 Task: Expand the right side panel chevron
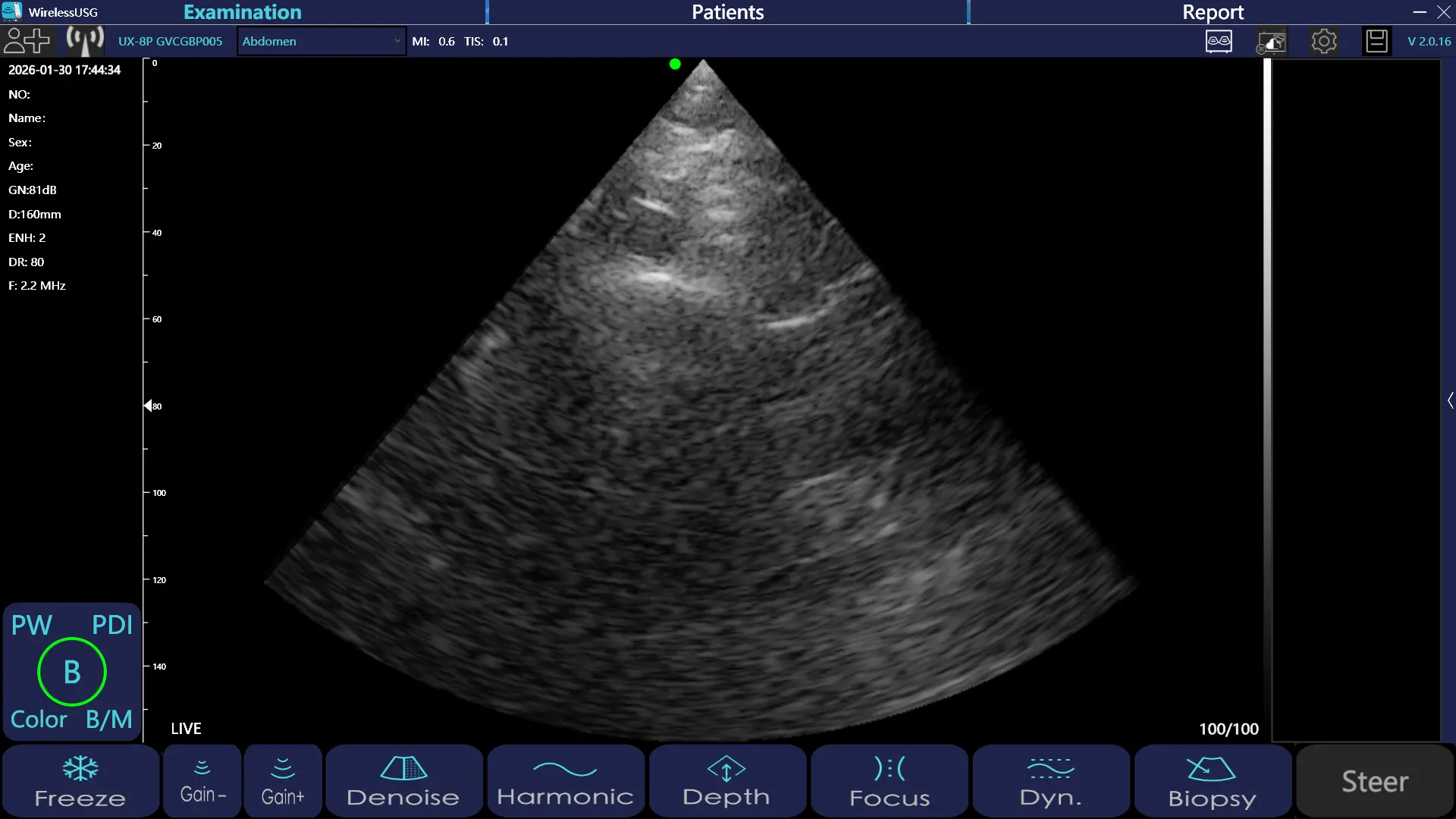pyautogui.click(x=1450, y=400)
